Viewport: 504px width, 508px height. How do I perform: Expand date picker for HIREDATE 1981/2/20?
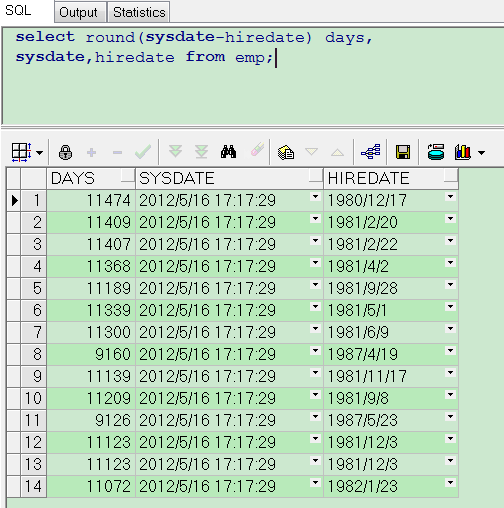pyautogui.click(x=450, y=219)
